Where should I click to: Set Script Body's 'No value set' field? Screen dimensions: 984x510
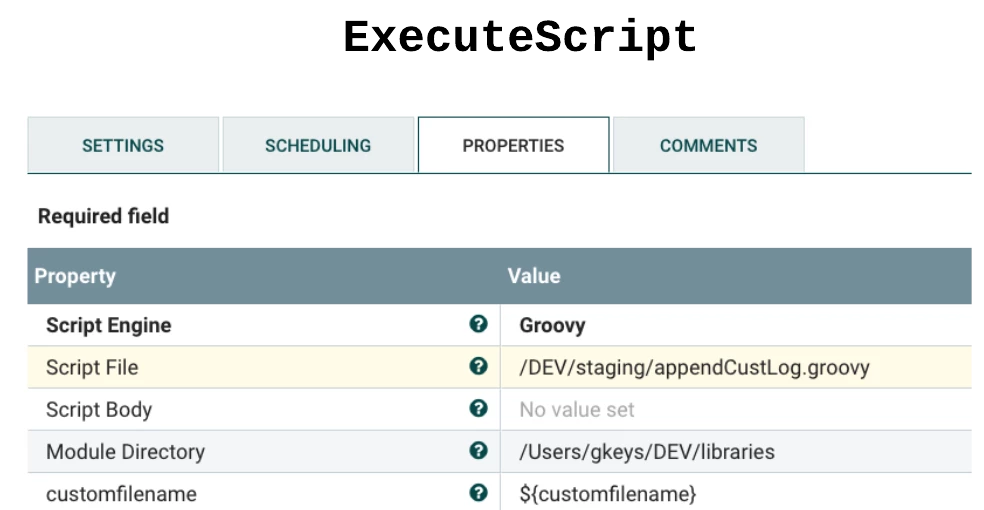[577, 410]
